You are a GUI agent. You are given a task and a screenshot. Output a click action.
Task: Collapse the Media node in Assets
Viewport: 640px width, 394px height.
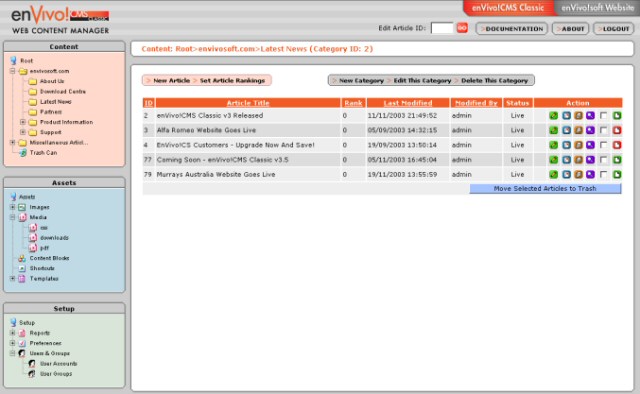coord(13,217)
